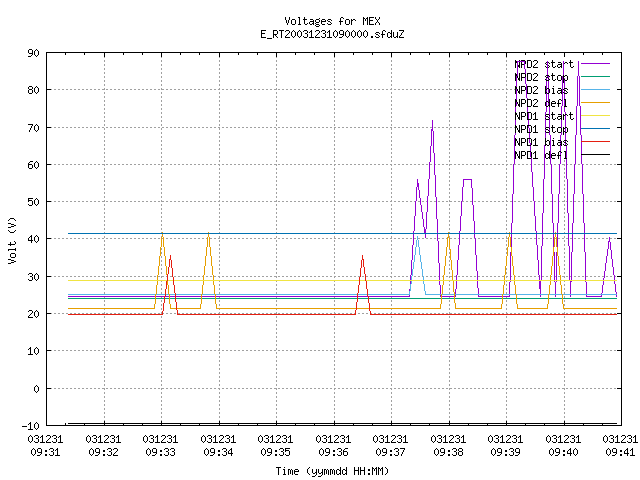Click the x-axis time label 09:32
640x480 pixels.
point(103,452)
